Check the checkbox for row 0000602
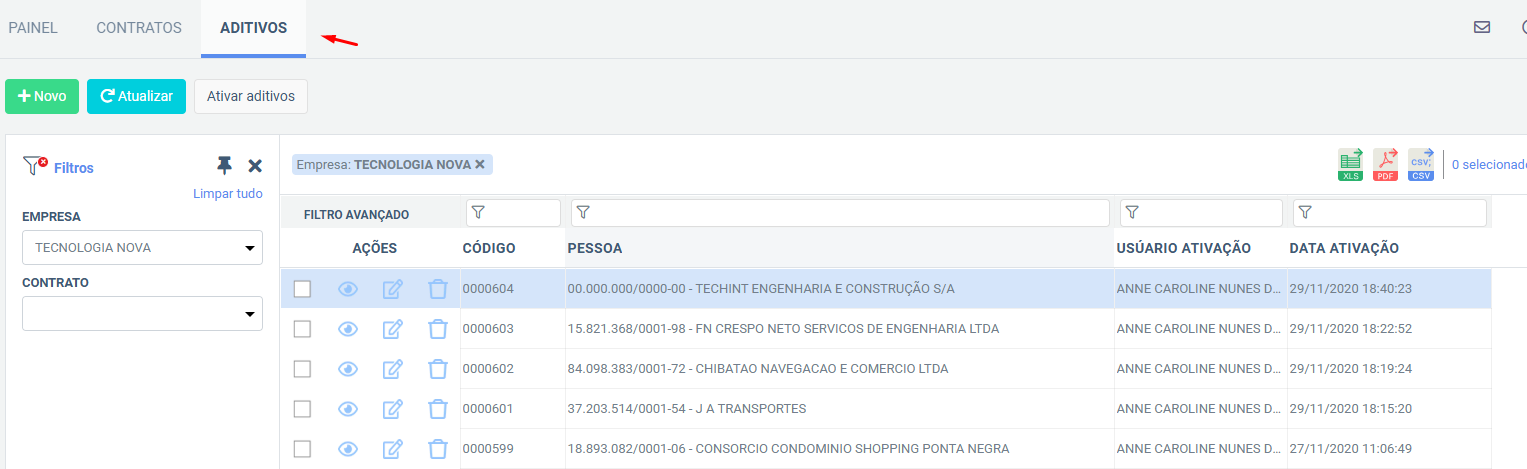Viewport: 1527px width, 469px height. [x=302, y=369]
